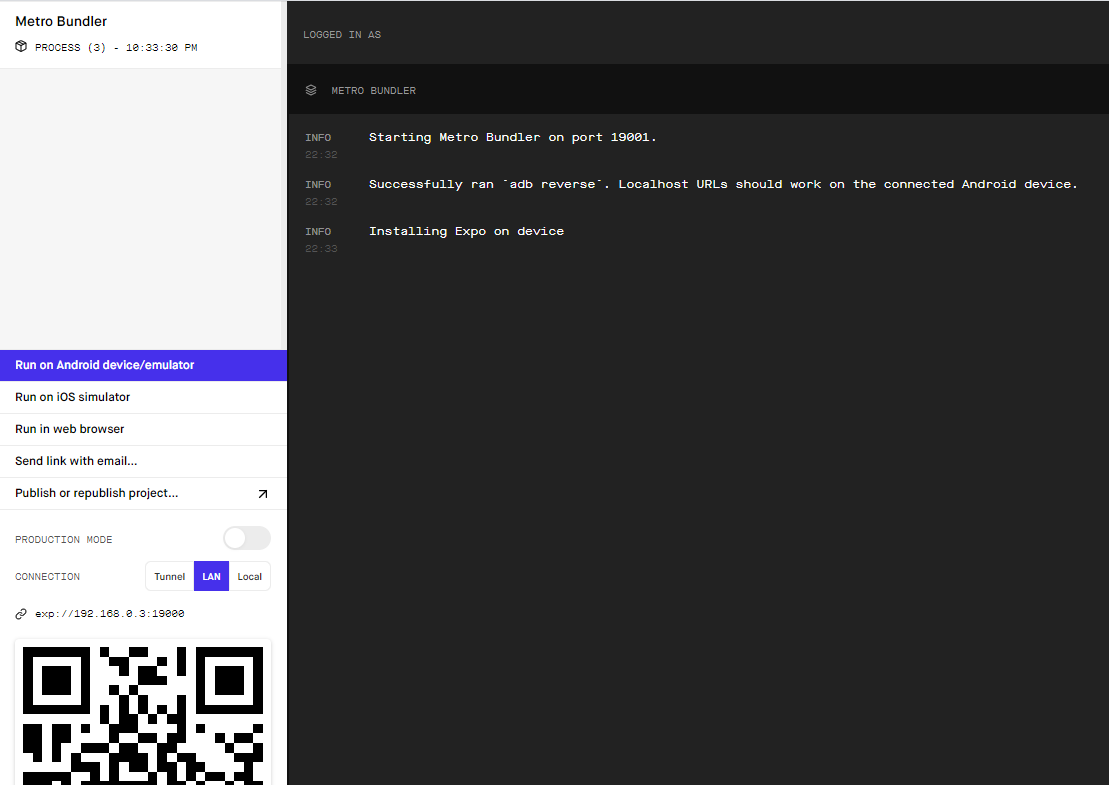The height and width of the screenshot is (785, 1109).
Task: Select LAN connection type
Action: pyautogui.click(x=211, y=576)
